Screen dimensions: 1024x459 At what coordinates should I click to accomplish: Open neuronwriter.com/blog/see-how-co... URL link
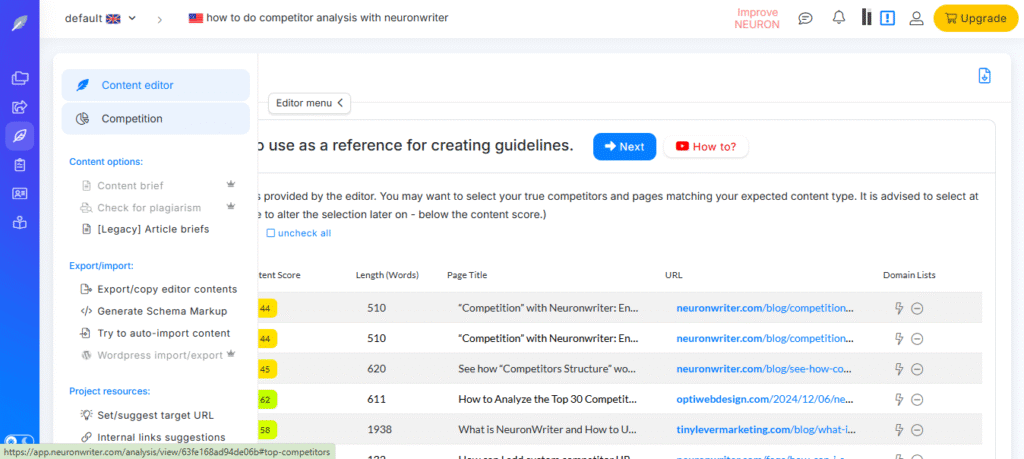pos(765,369)
